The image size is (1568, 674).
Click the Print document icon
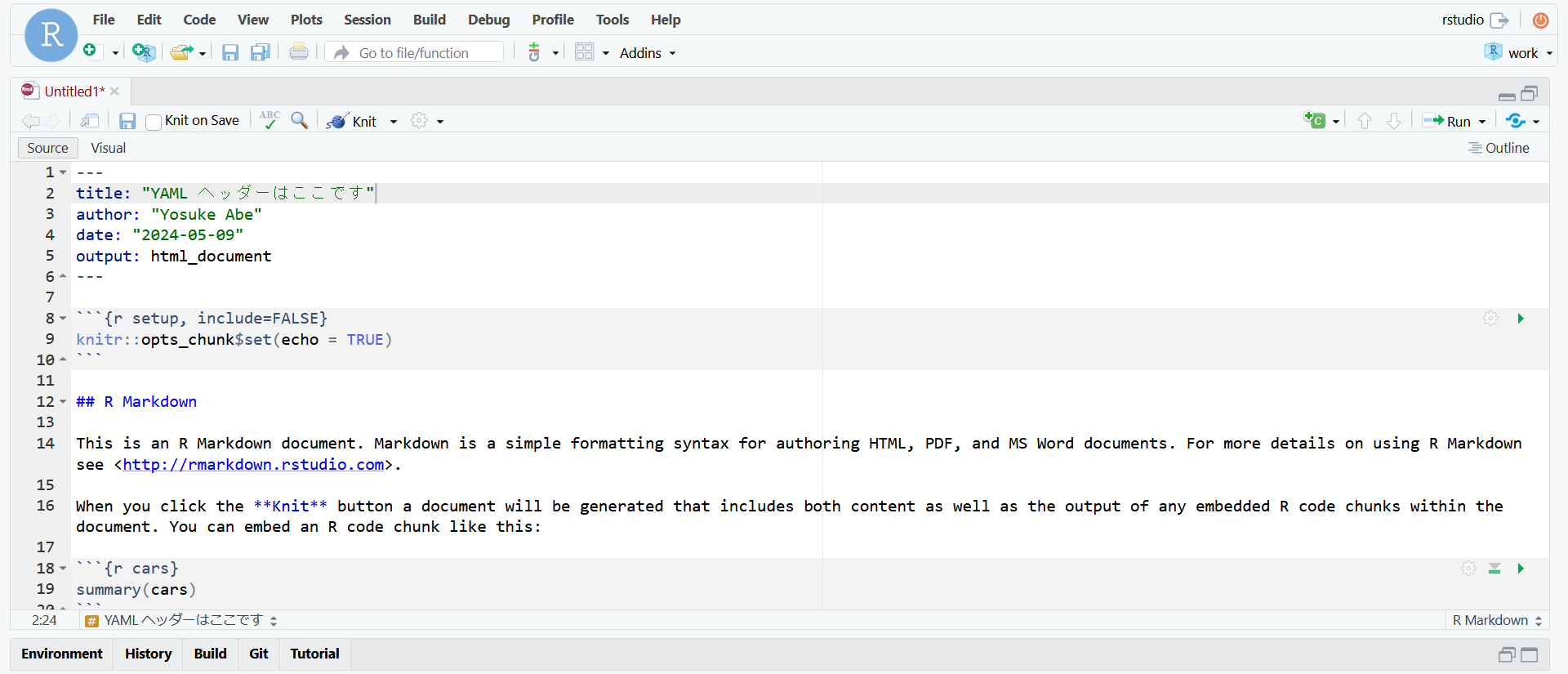click(x=299, y=52)
